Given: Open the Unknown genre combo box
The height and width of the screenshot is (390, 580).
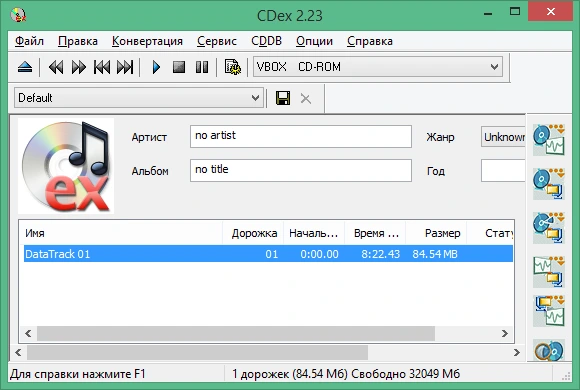Looking at the screenshot, I should click(503, 137).
